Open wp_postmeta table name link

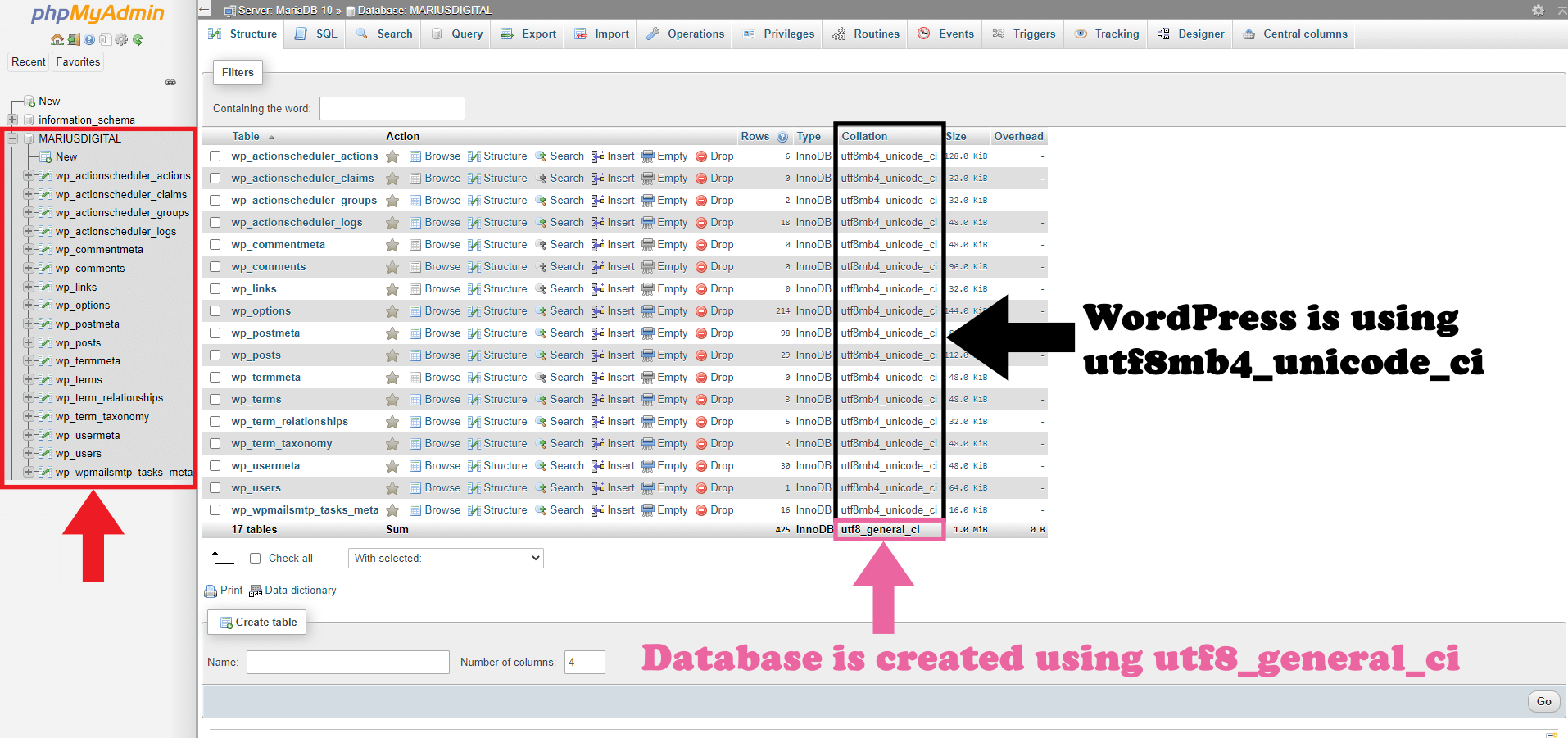265,333
